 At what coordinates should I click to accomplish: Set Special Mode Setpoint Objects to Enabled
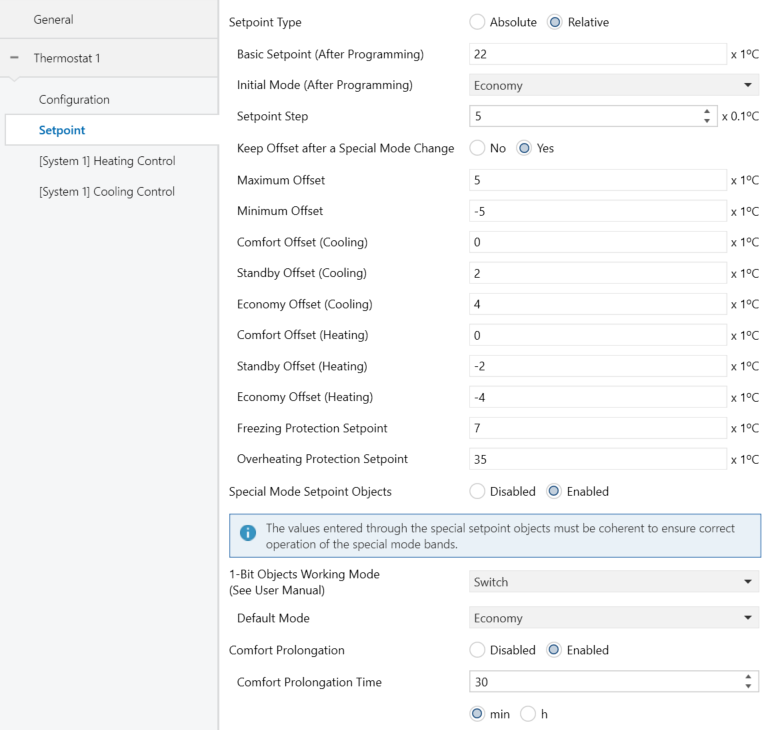coord(554,491)
